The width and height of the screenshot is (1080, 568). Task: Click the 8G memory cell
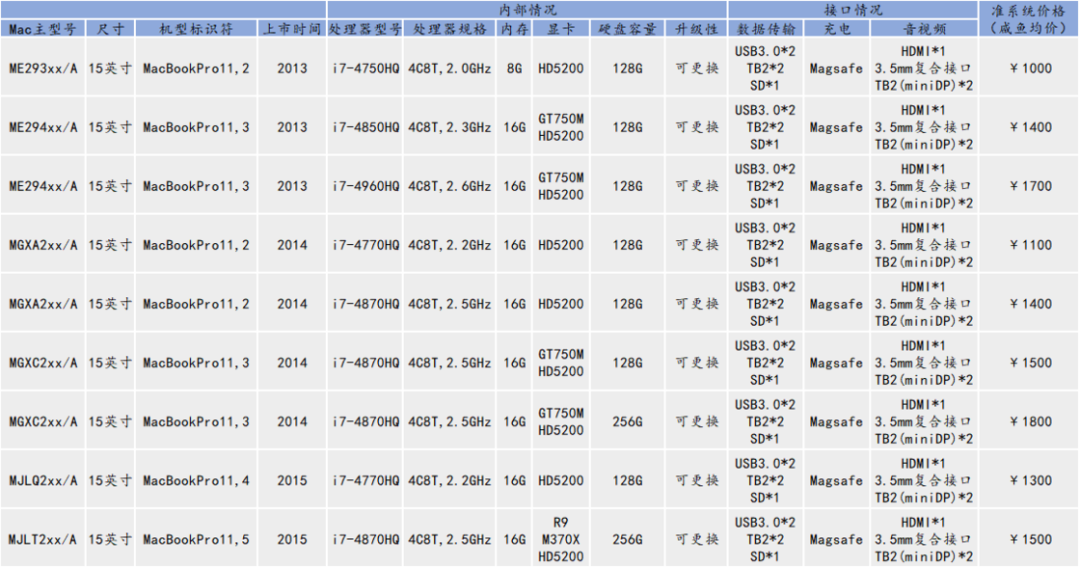tap(515, 68)
